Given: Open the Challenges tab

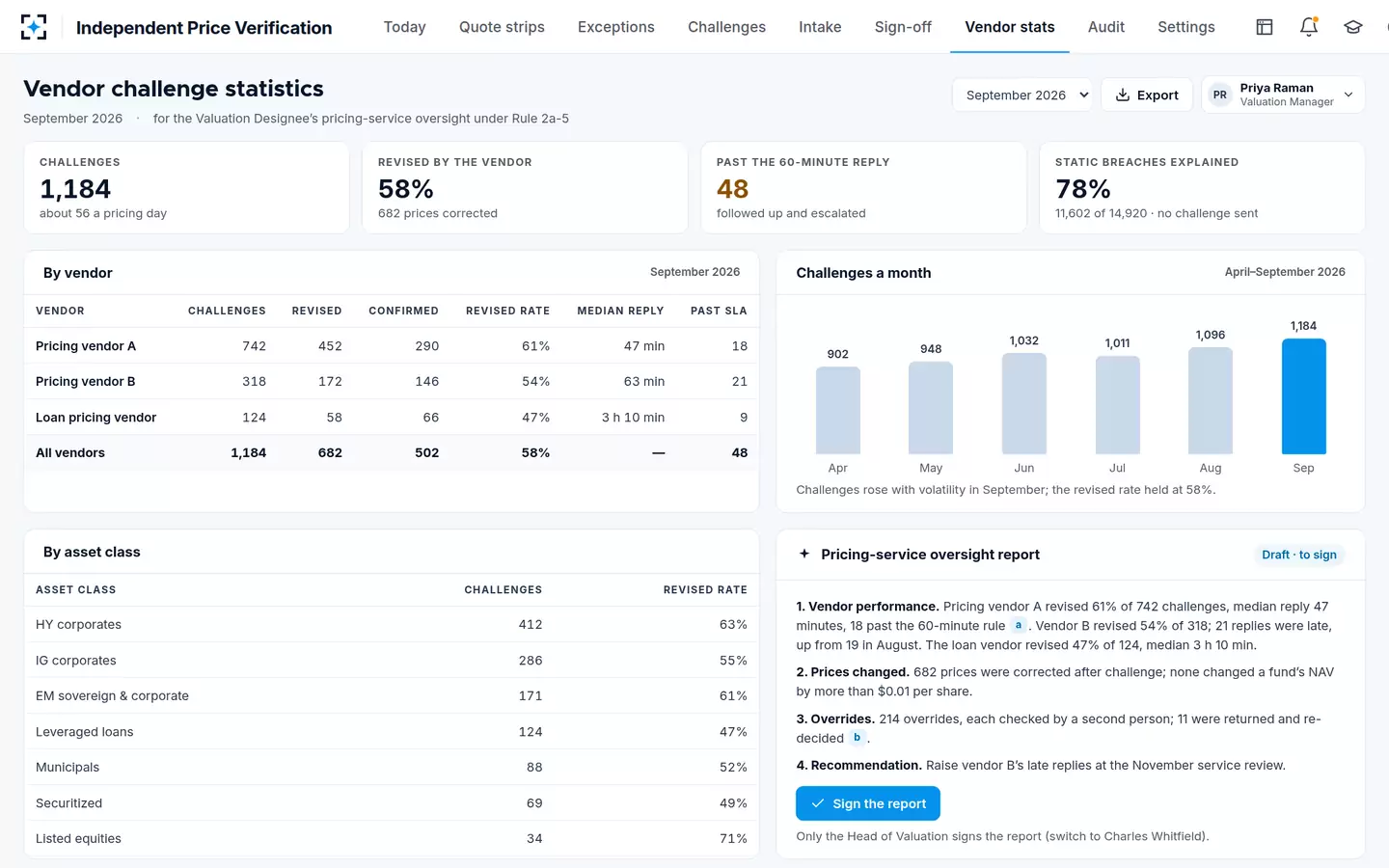Looking at the screenshot, I should 726,27.
